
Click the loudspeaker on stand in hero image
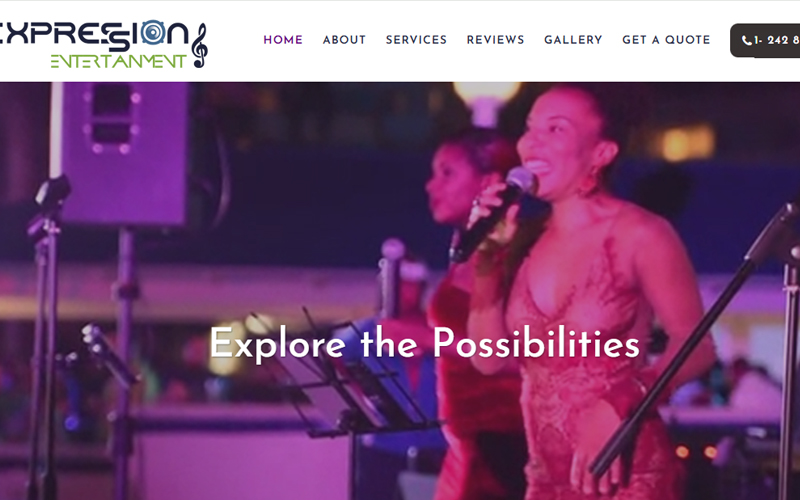point(122,153)
